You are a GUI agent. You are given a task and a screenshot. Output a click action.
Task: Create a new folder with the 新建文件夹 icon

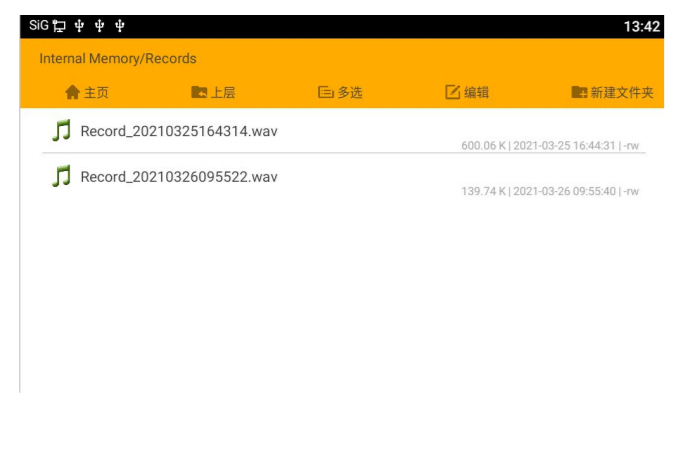(x=579, y=92)
